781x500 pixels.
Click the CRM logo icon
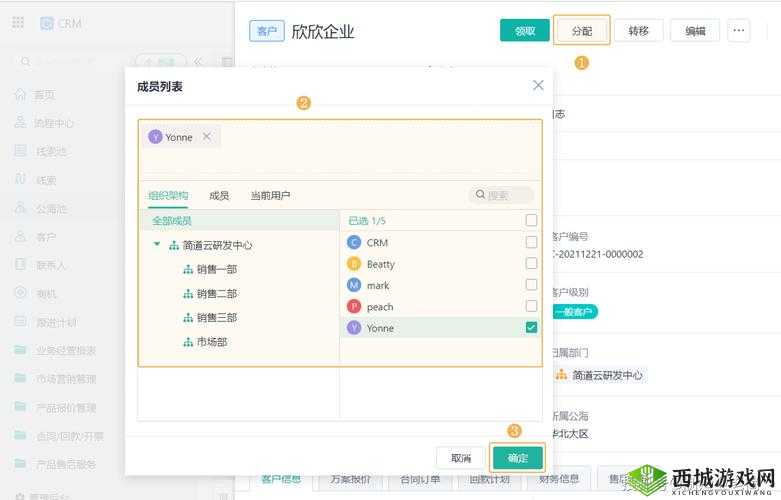point(47,23)
